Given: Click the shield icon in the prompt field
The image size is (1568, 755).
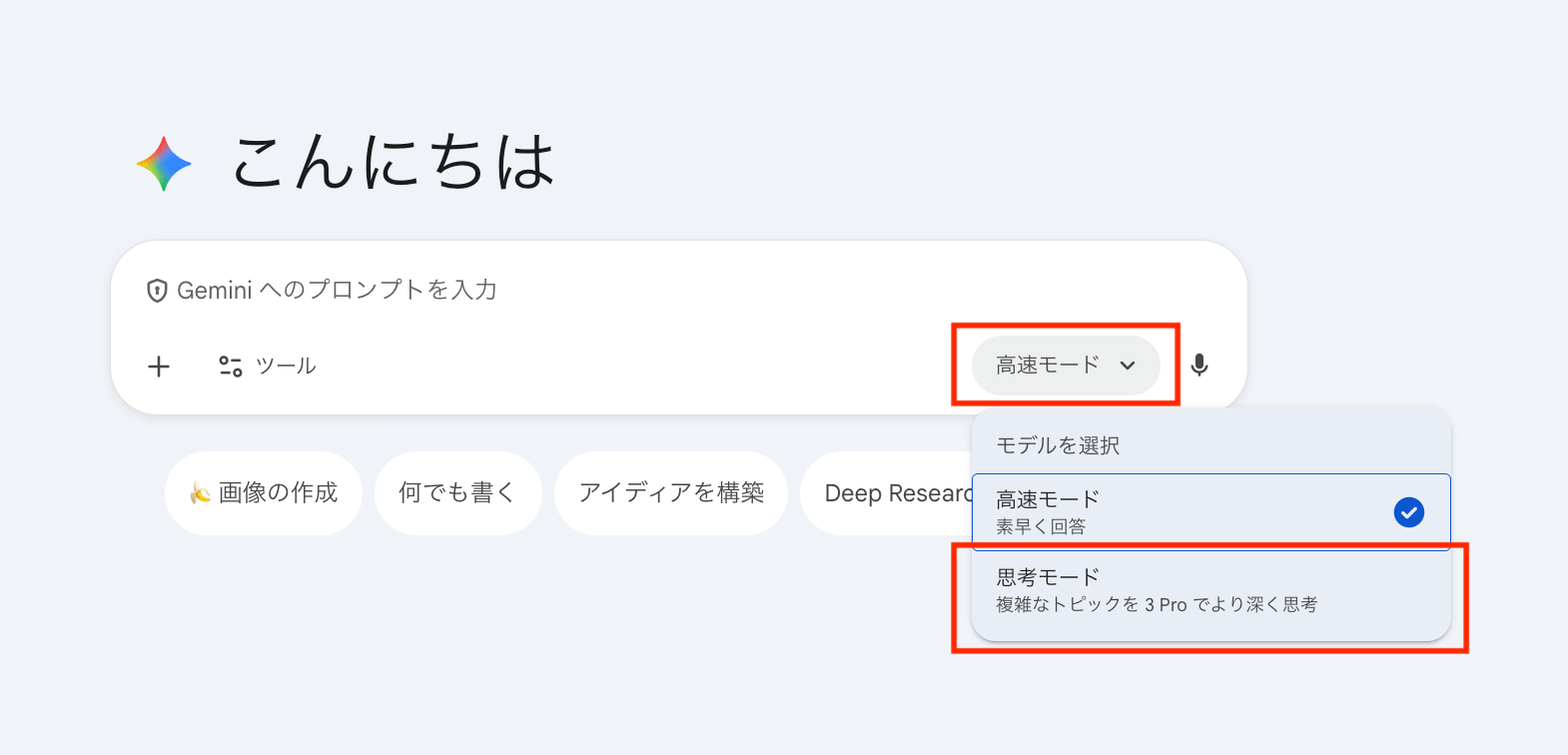Looking at the screenshot, I should (x=157, y=291).
